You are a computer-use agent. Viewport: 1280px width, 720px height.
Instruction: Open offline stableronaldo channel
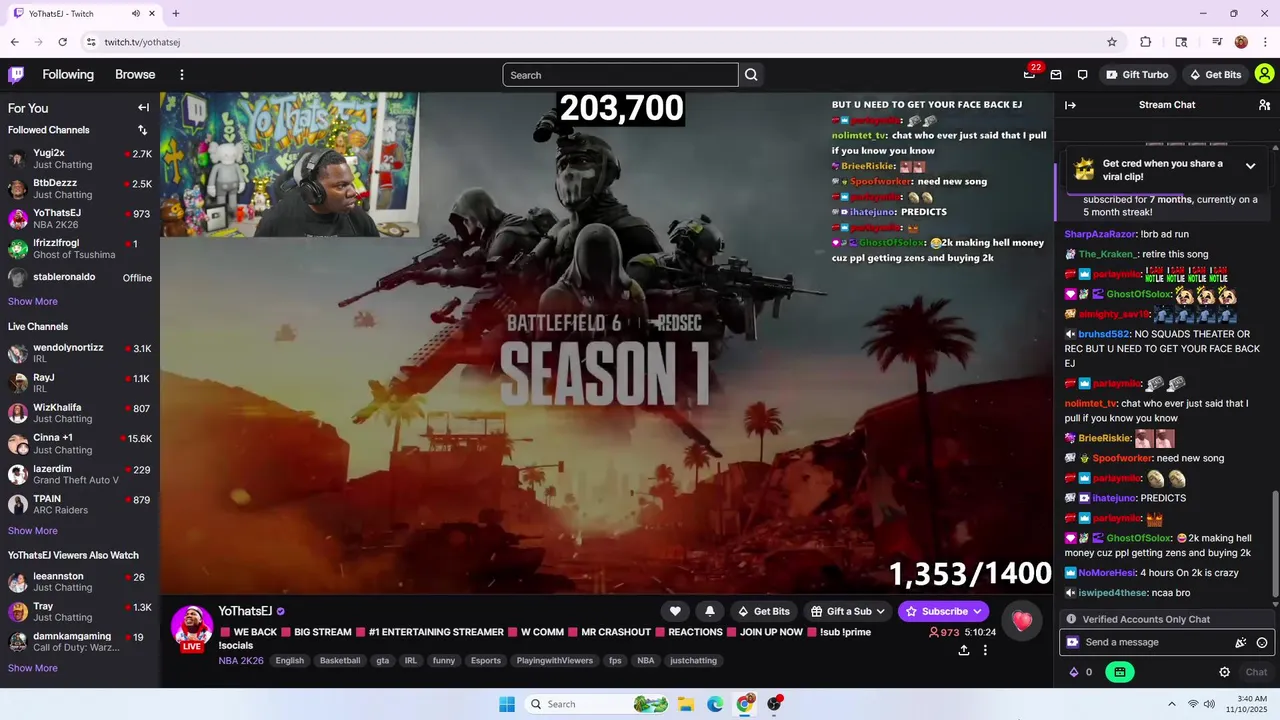tap(80, 277)
